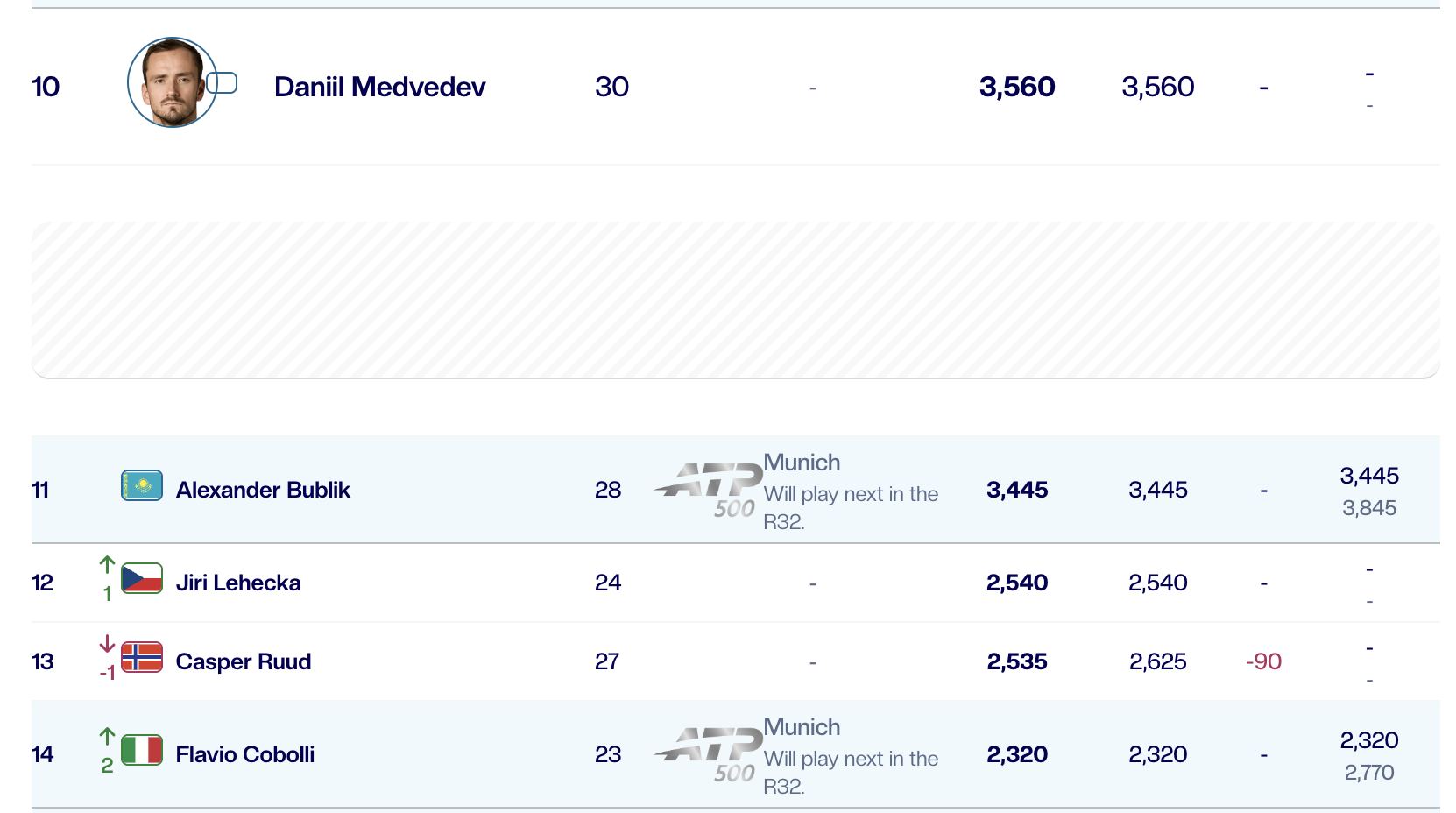Open the Munich tournament link in Cobolli's row
This screenshot has width=1456, height=813.
802,727
